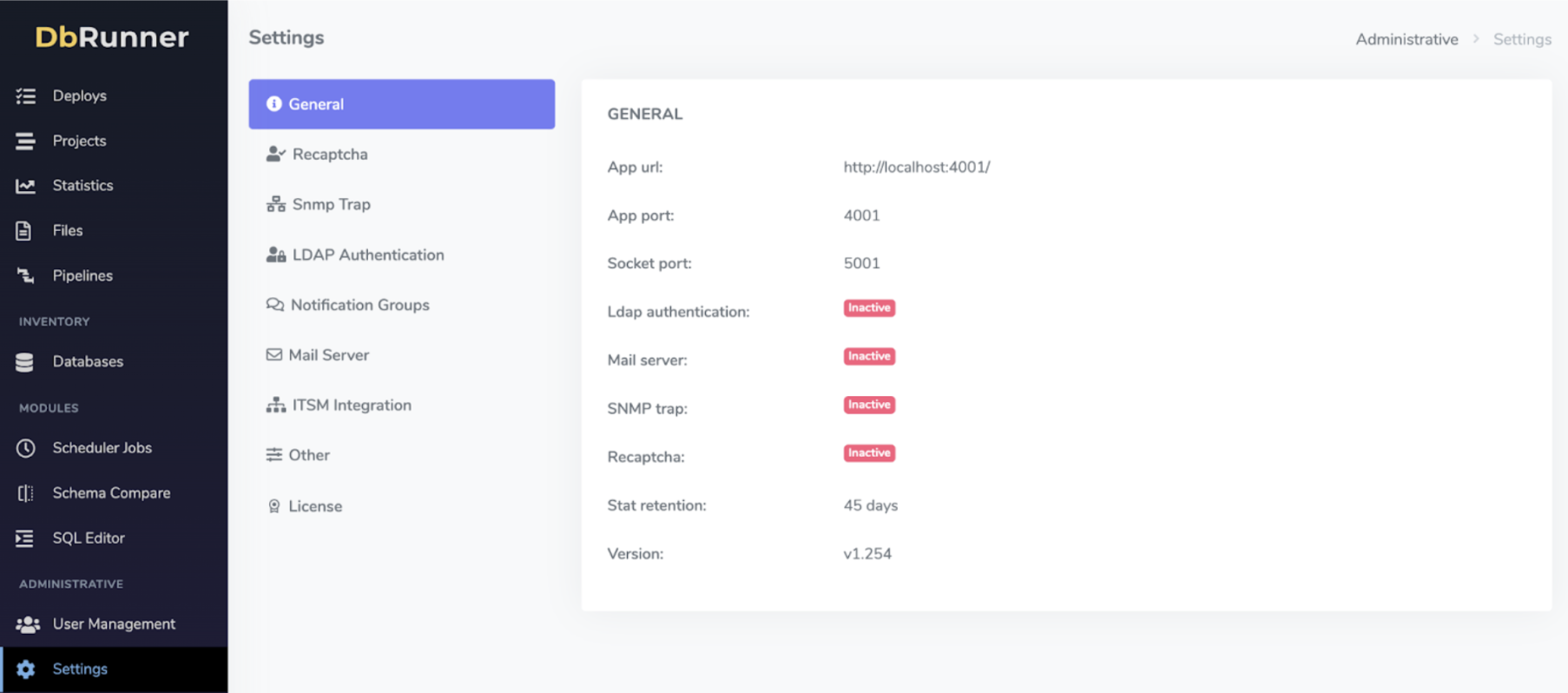Image resolution: width=1568 pixels, height=693 pixels.
Task: Click the Statistics chart icon
Action: tap(26, 186)
